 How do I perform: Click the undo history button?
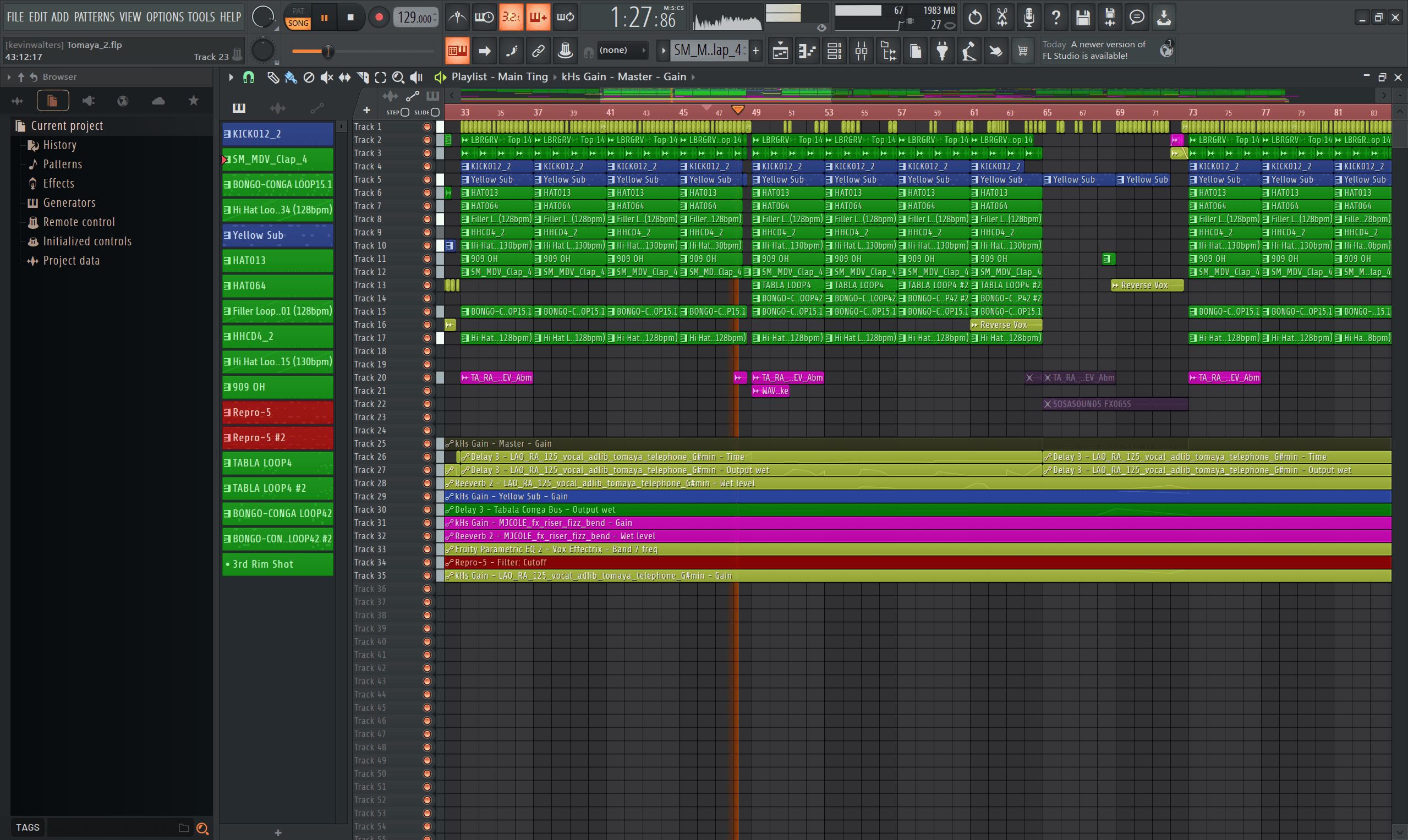[975, 17]
